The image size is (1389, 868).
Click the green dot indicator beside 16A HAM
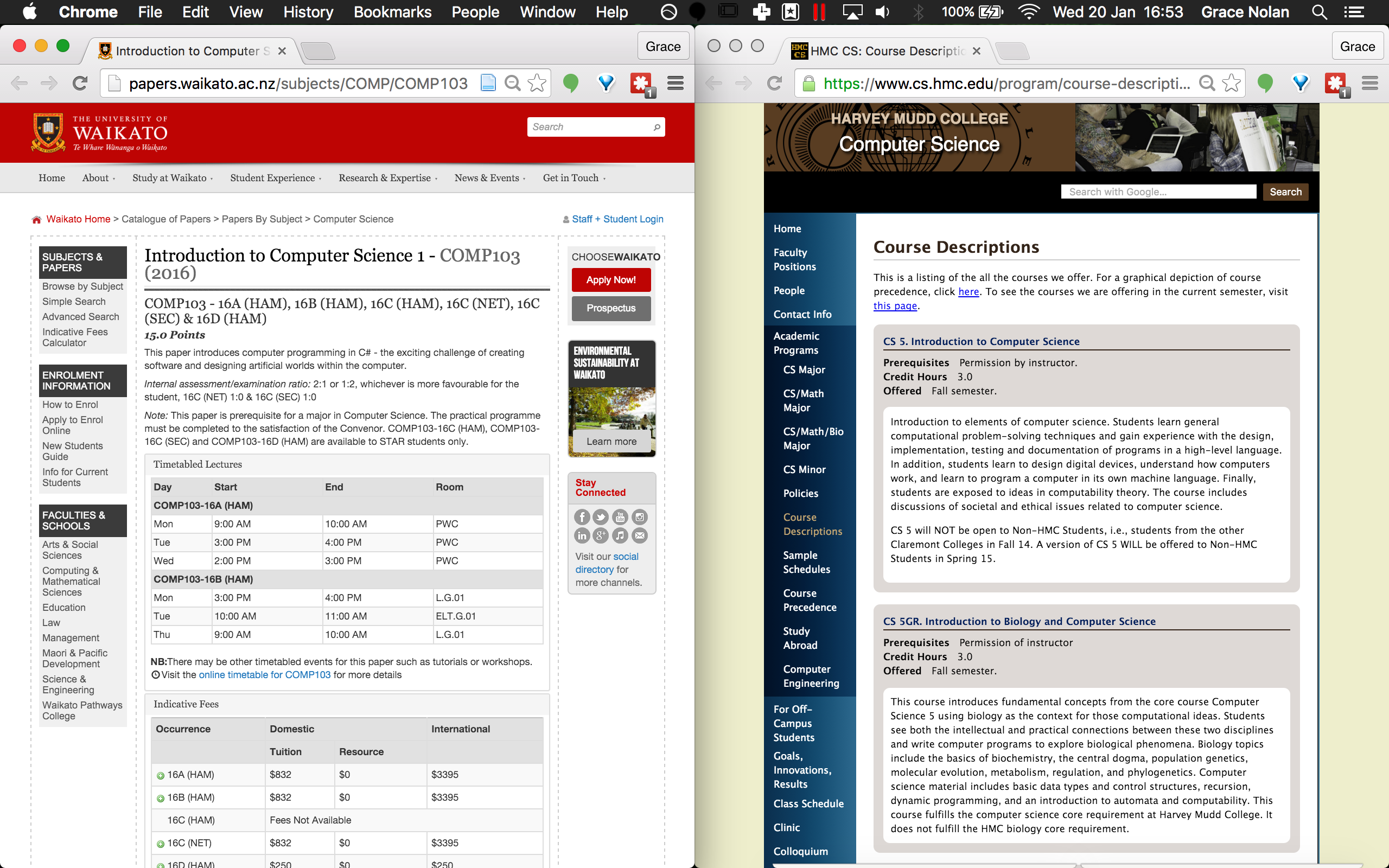(159, 774)
